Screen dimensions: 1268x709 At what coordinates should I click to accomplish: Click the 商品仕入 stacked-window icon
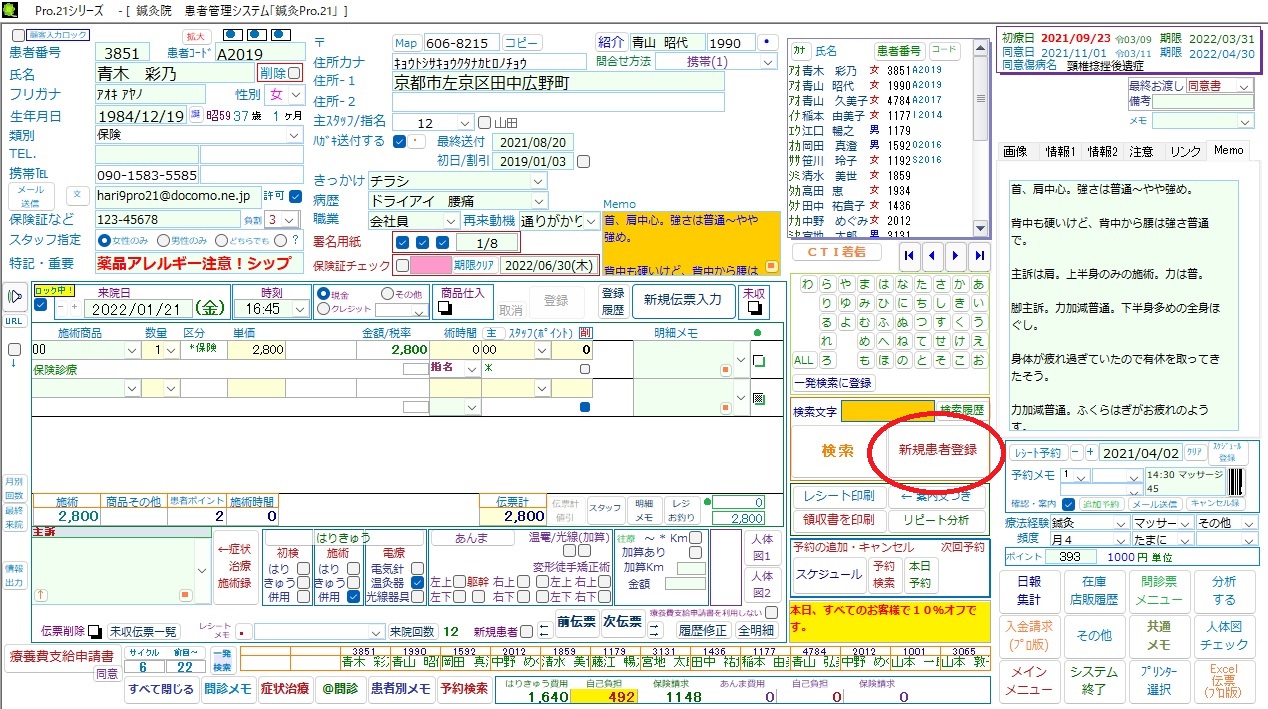pos(447,310)
